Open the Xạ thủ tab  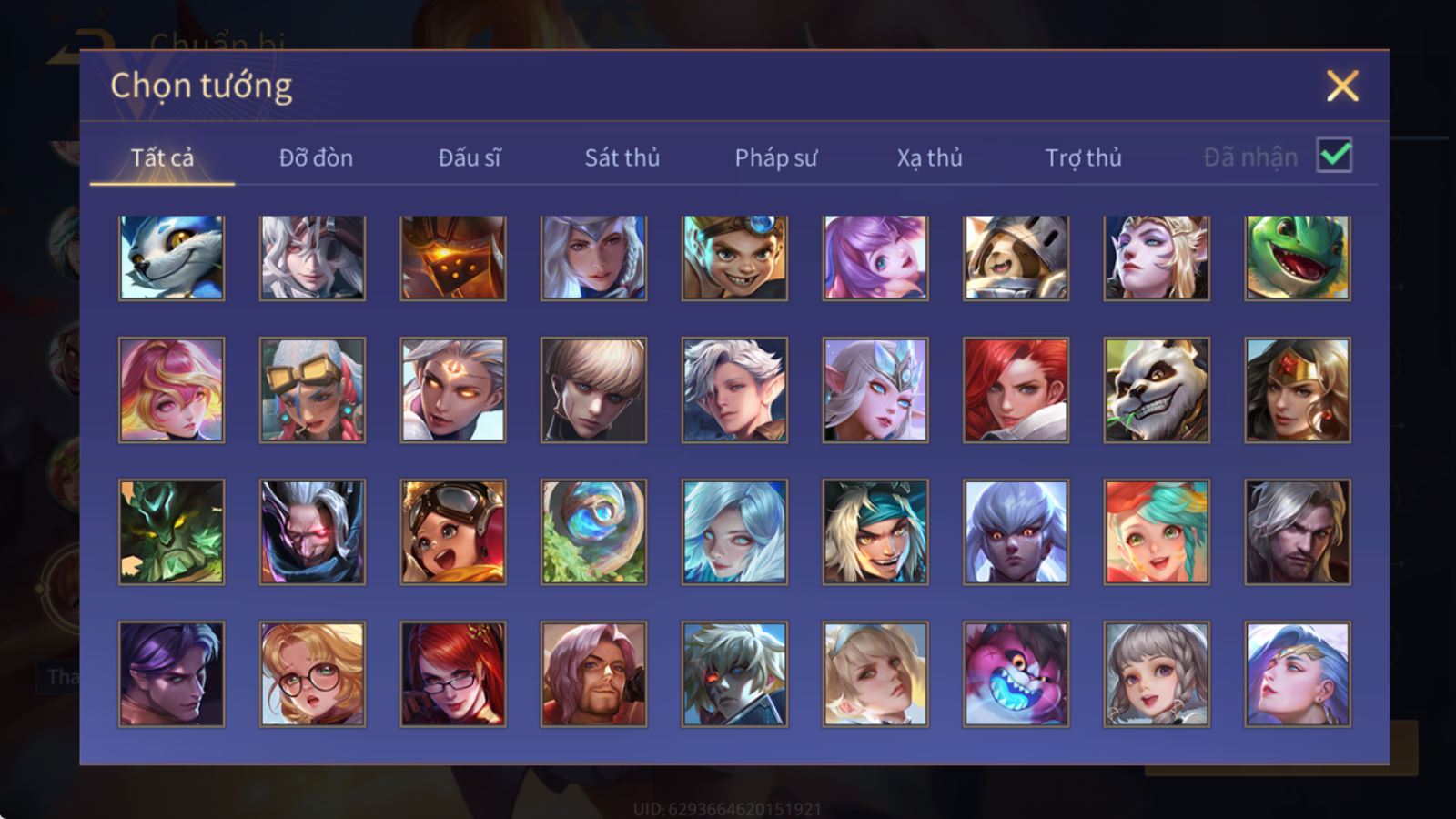(x=930, y=157)
